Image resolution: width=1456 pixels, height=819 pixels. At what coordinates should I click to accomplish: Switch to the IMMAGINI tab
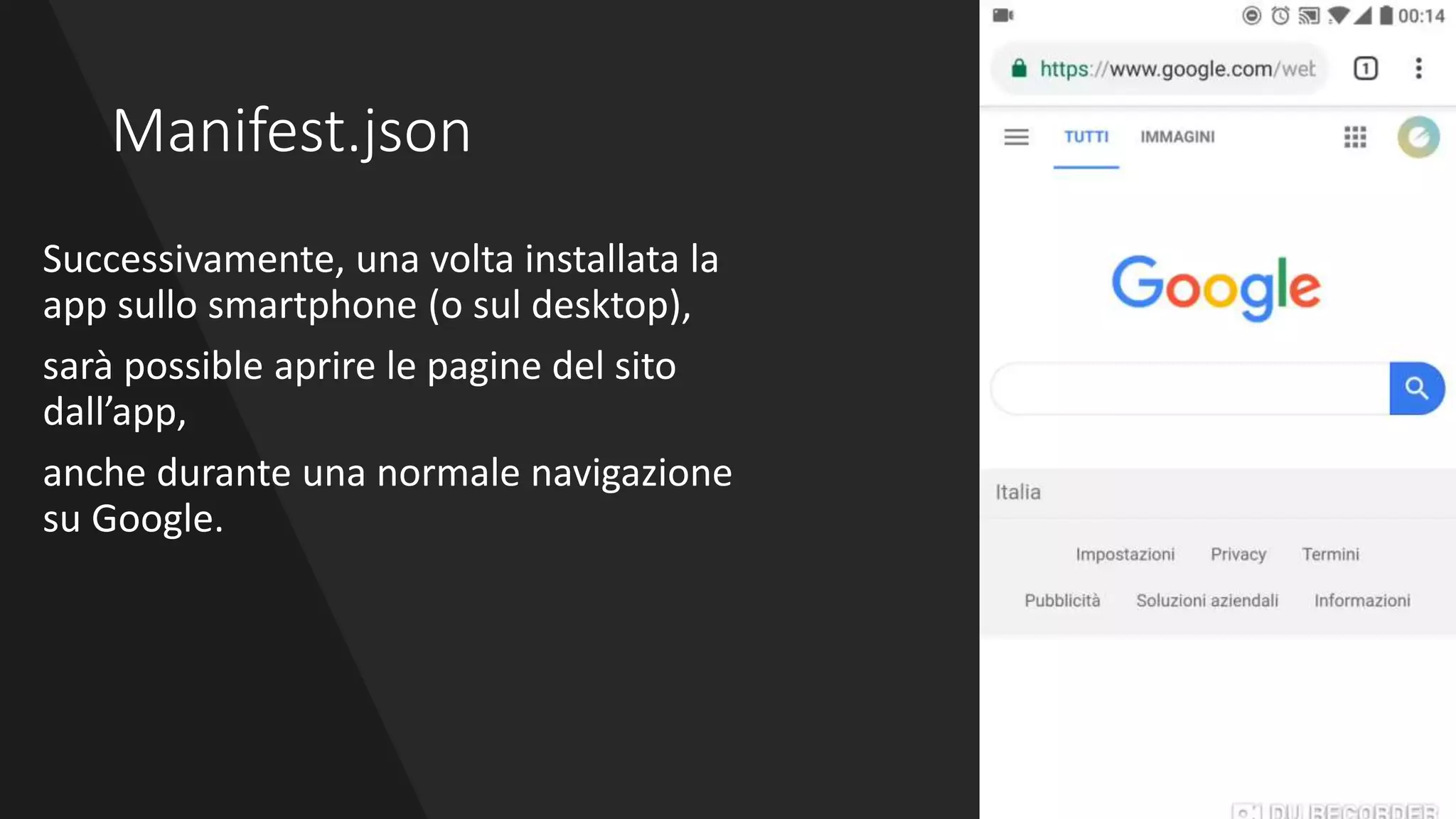[x=1177, y=136]
